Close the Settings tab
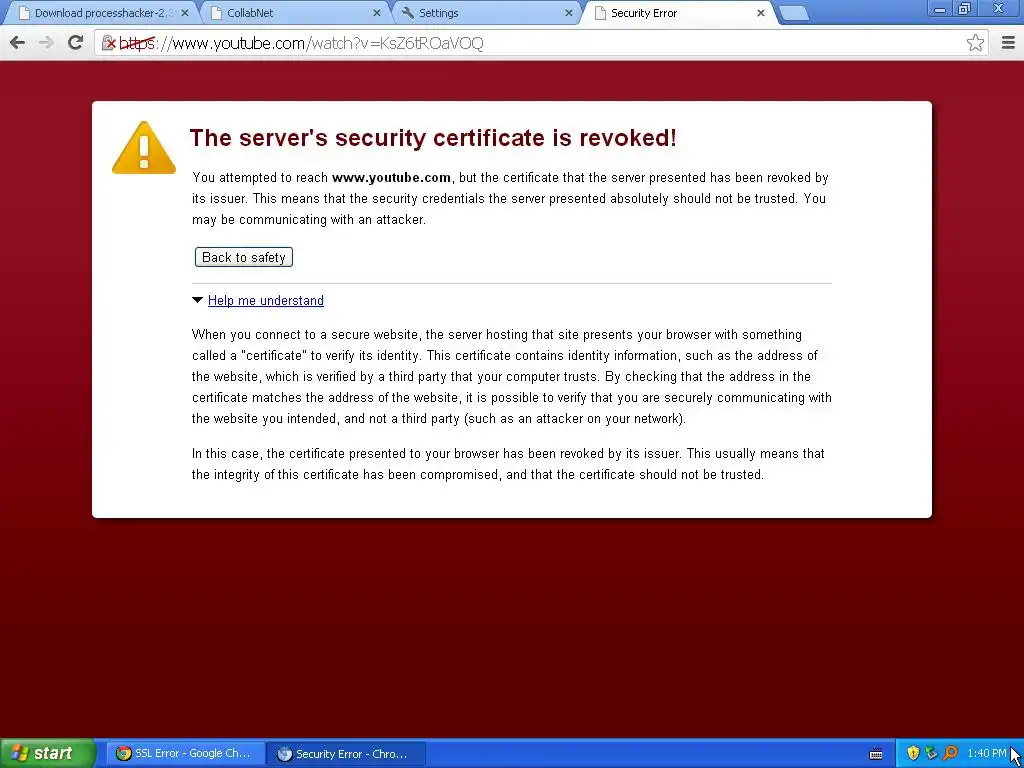 569,13
